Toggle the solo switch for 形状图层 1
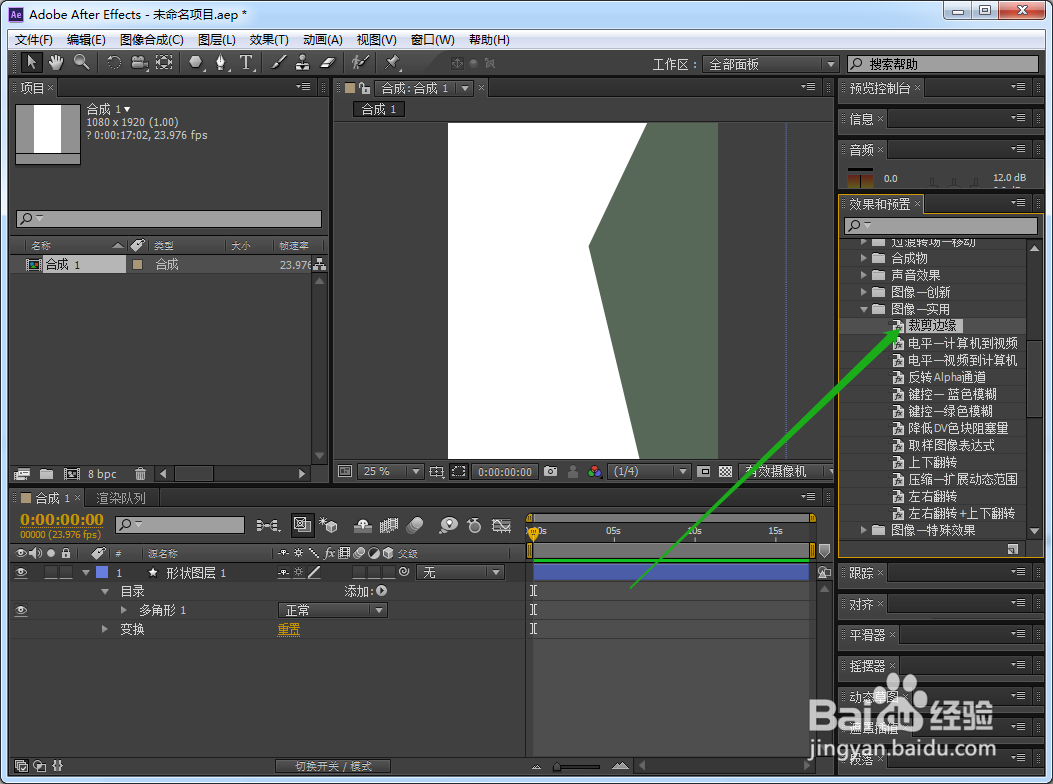The height and width of the screenshot is (784, 1053). pos(51,572)
